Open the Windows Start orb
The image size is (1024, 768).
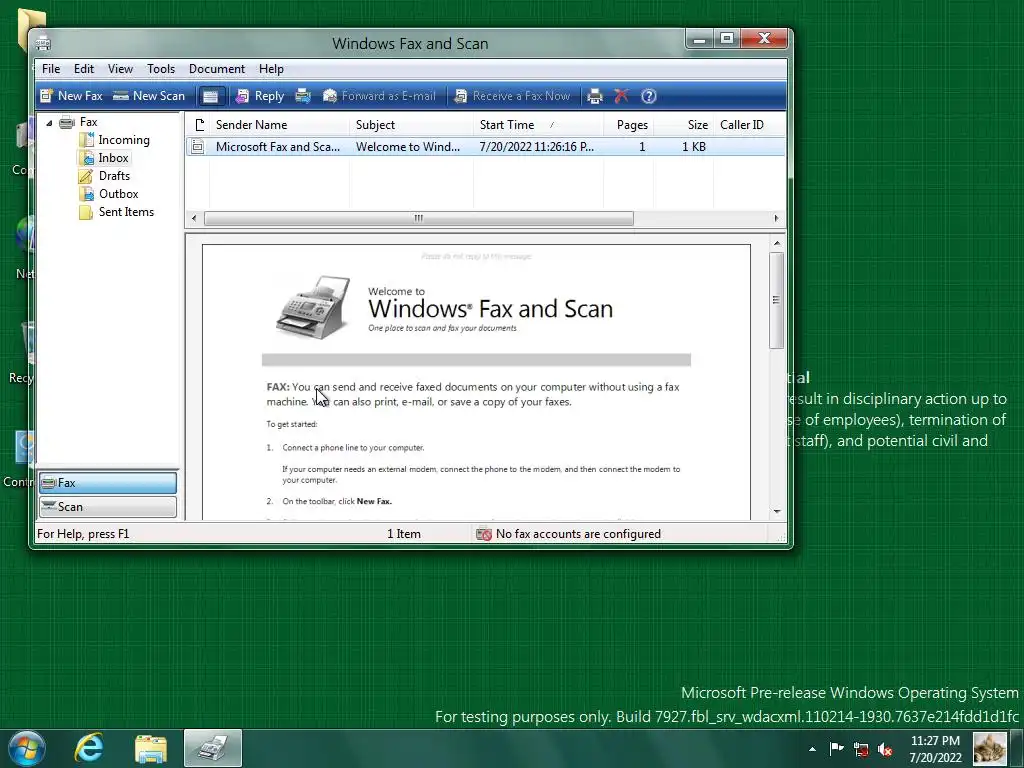coord(27,748)
